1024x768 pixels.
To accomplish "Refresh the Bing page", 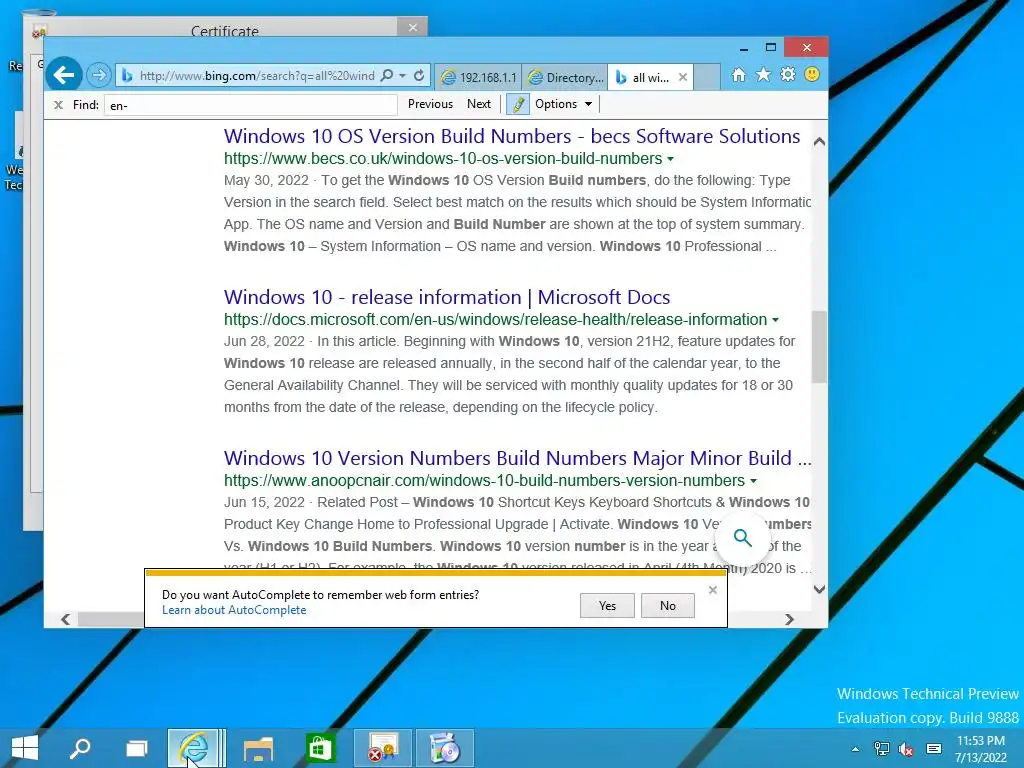I will [x=419, y=75].
